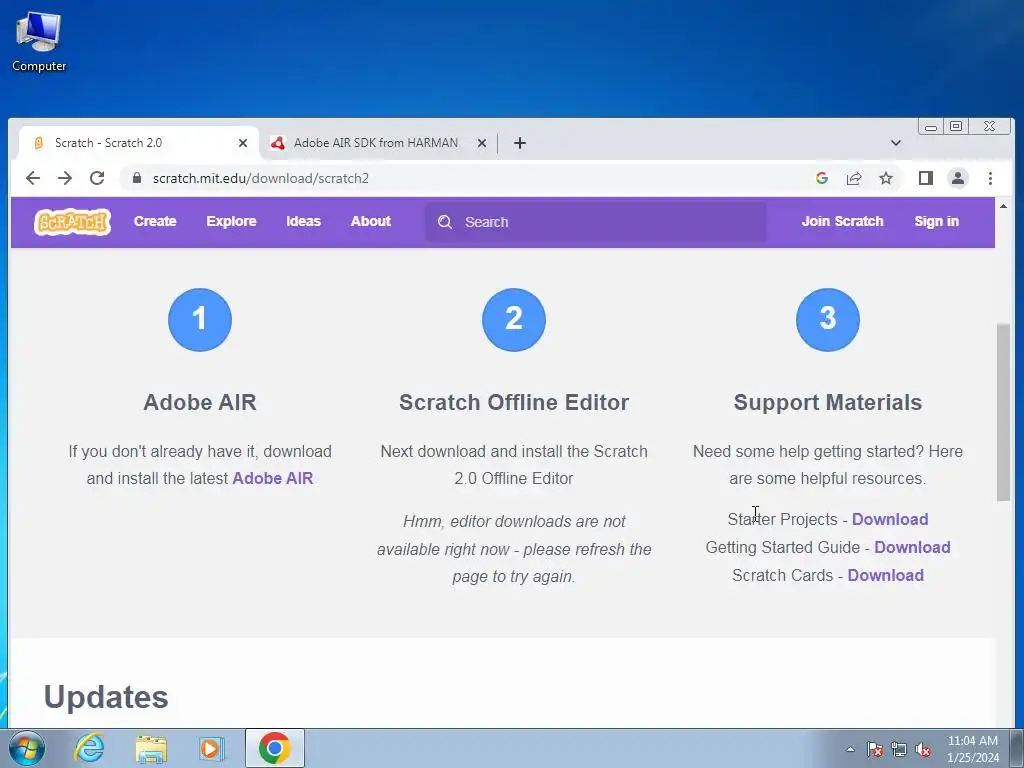Reload the Scratch download page
This screenshot has height=768, width=1024.
(97, 178)
